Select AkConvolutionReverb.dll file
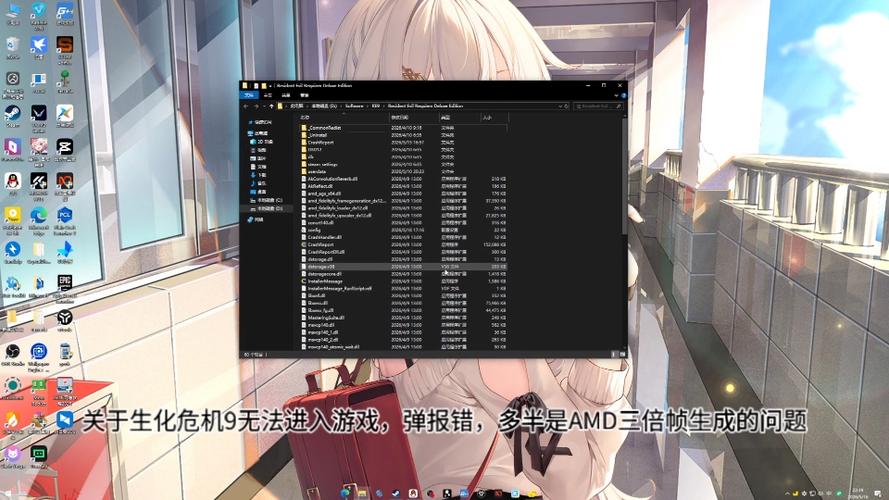Viewport: 889px width, 500px height. (x=404, y=179)
